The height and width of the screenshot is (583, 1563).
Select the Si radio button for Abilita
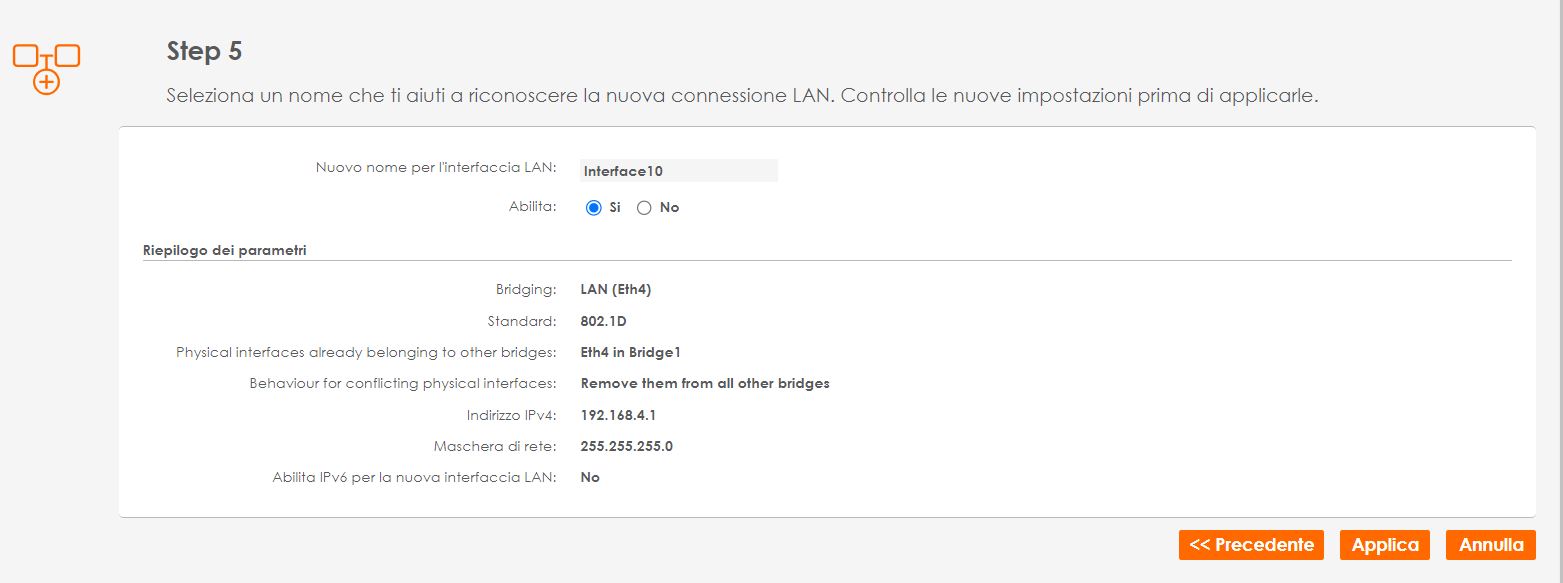click(594, 208)
